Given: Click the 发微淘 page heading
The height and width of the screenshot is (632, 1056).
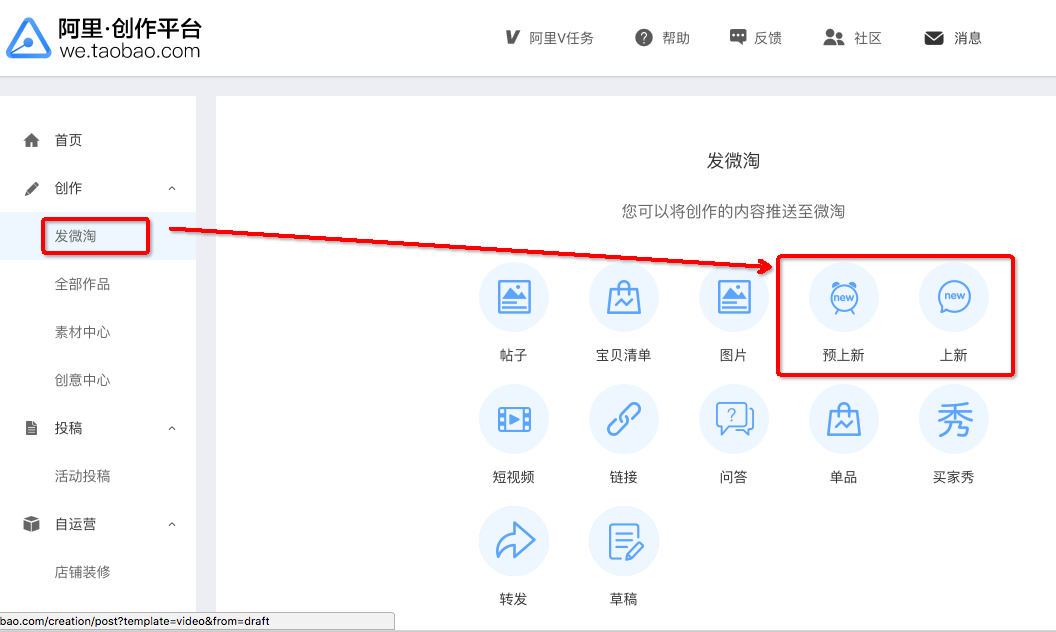Looking at the screenshot, I should coord(733,160).
